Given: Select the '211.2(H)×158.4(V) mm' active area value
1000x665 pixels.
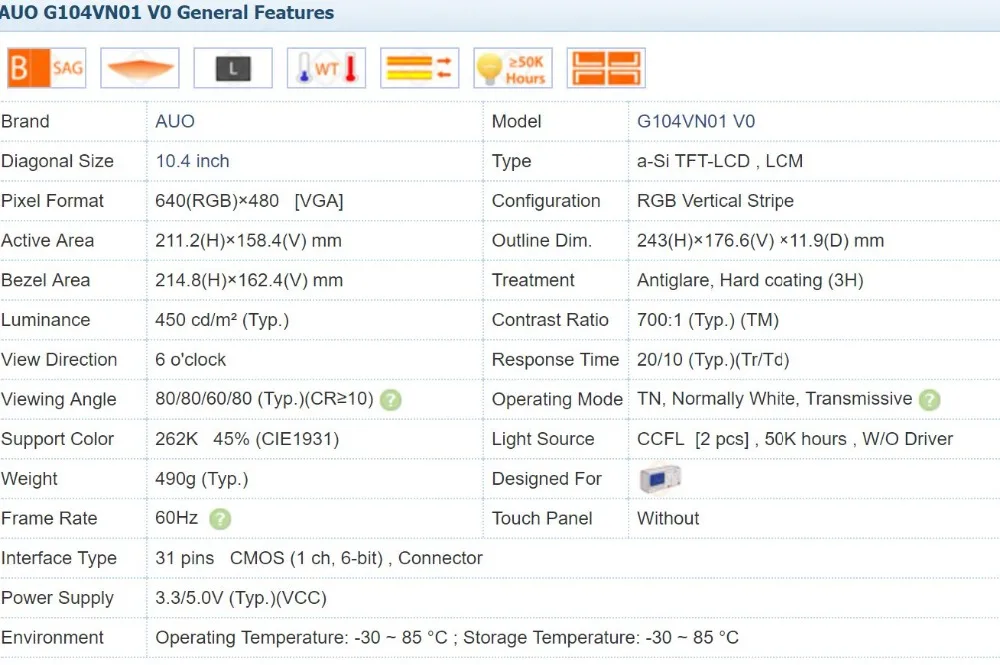Looking at the screenshot, I should (x=248, y=240).
